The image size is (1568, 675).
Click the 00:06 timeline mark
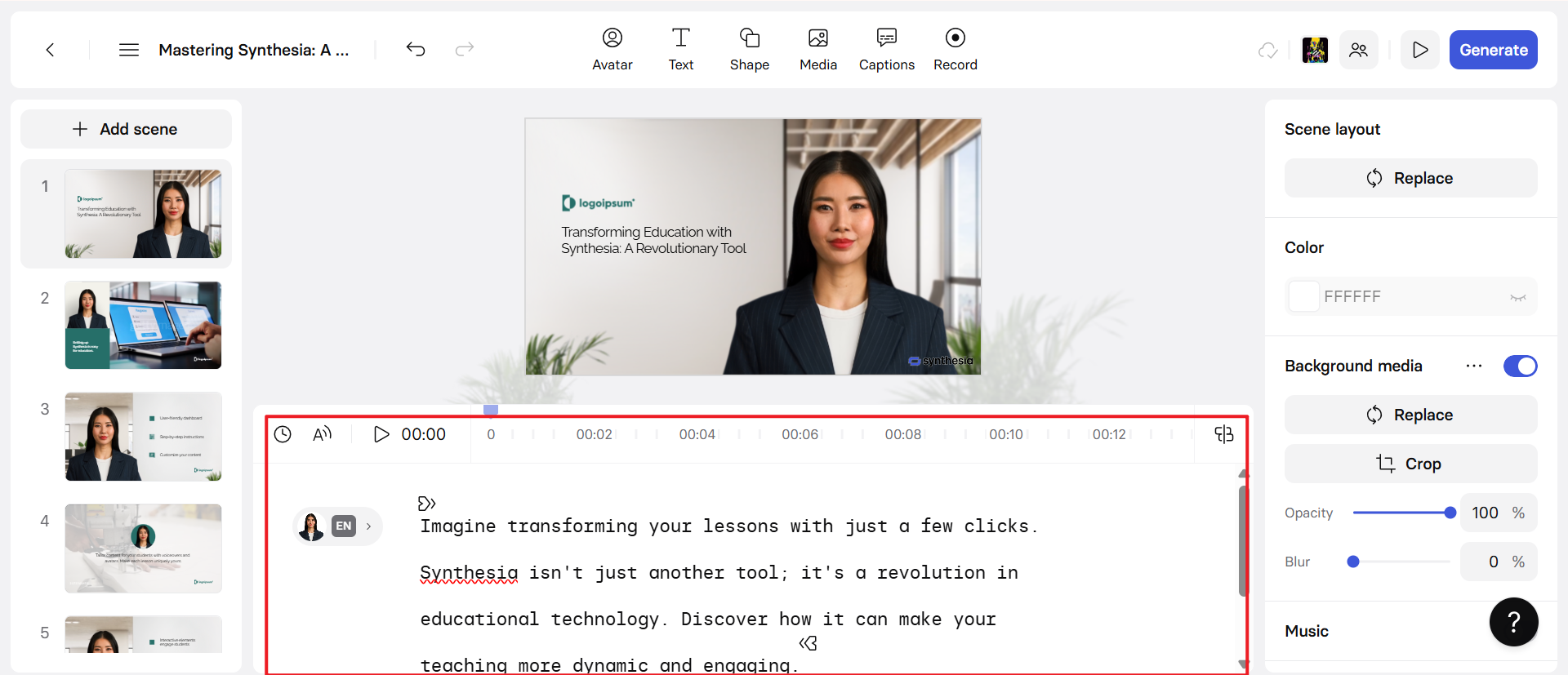pyautogui.click(x=800, y=434)
